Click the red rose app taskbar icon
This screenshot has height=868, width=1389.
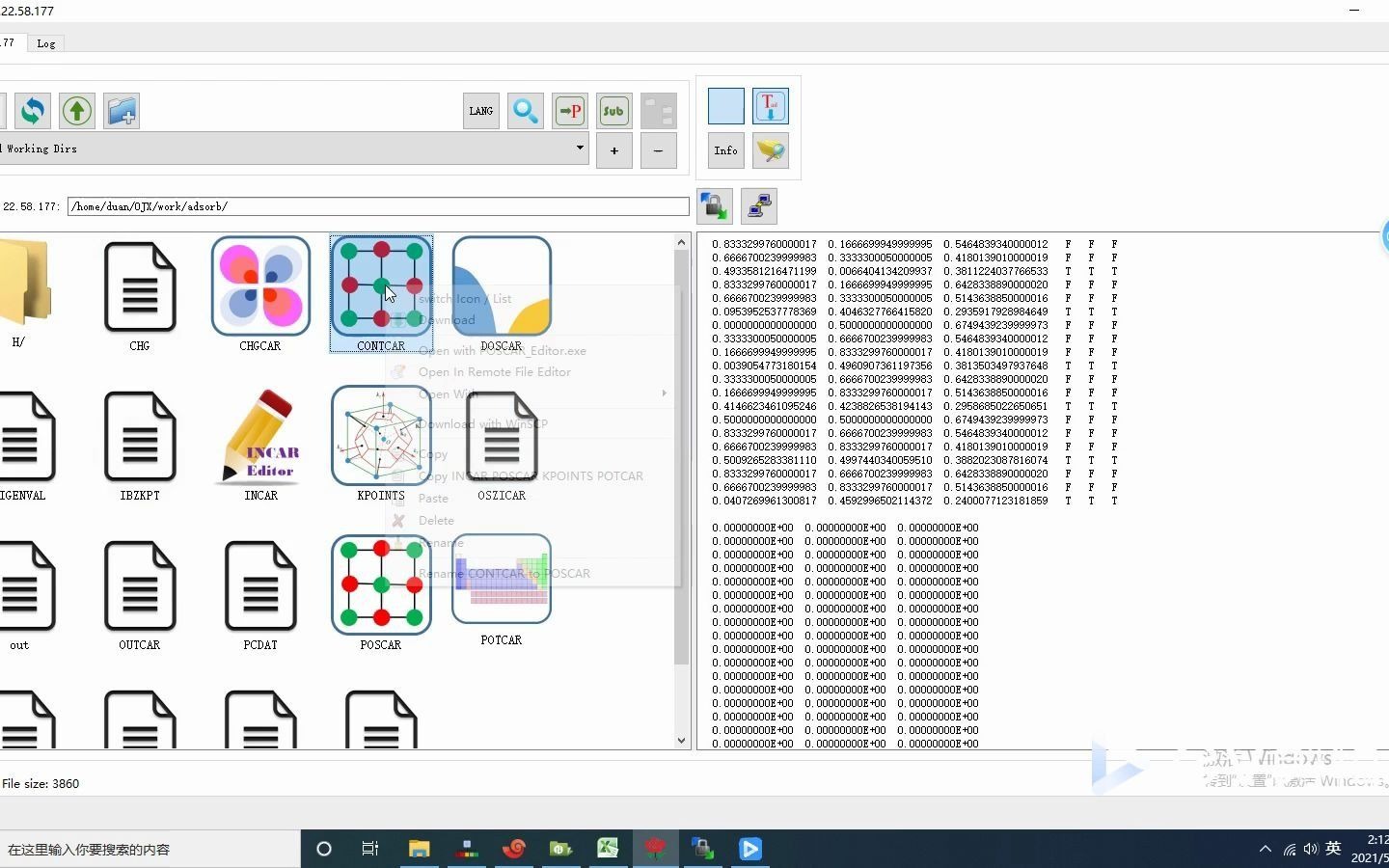pos(656,850)
